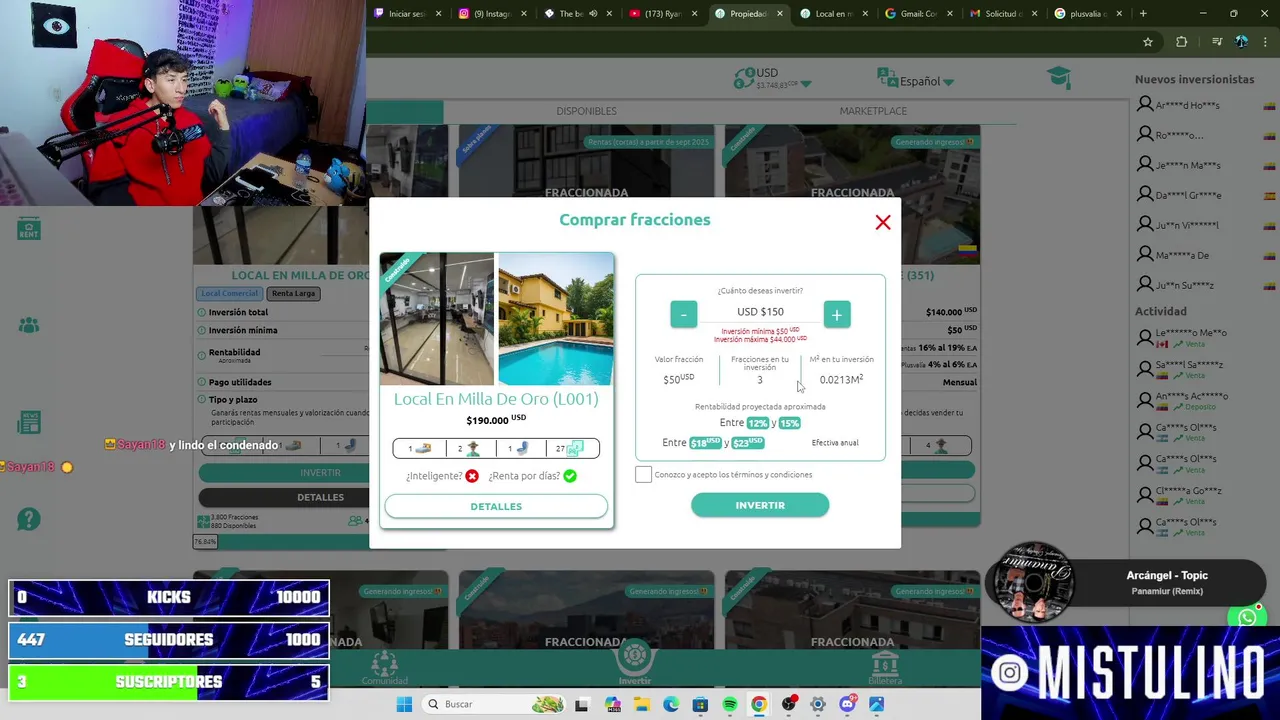
Task: Open the Chrome profile avatar
Action: (x=1241, y=42)
